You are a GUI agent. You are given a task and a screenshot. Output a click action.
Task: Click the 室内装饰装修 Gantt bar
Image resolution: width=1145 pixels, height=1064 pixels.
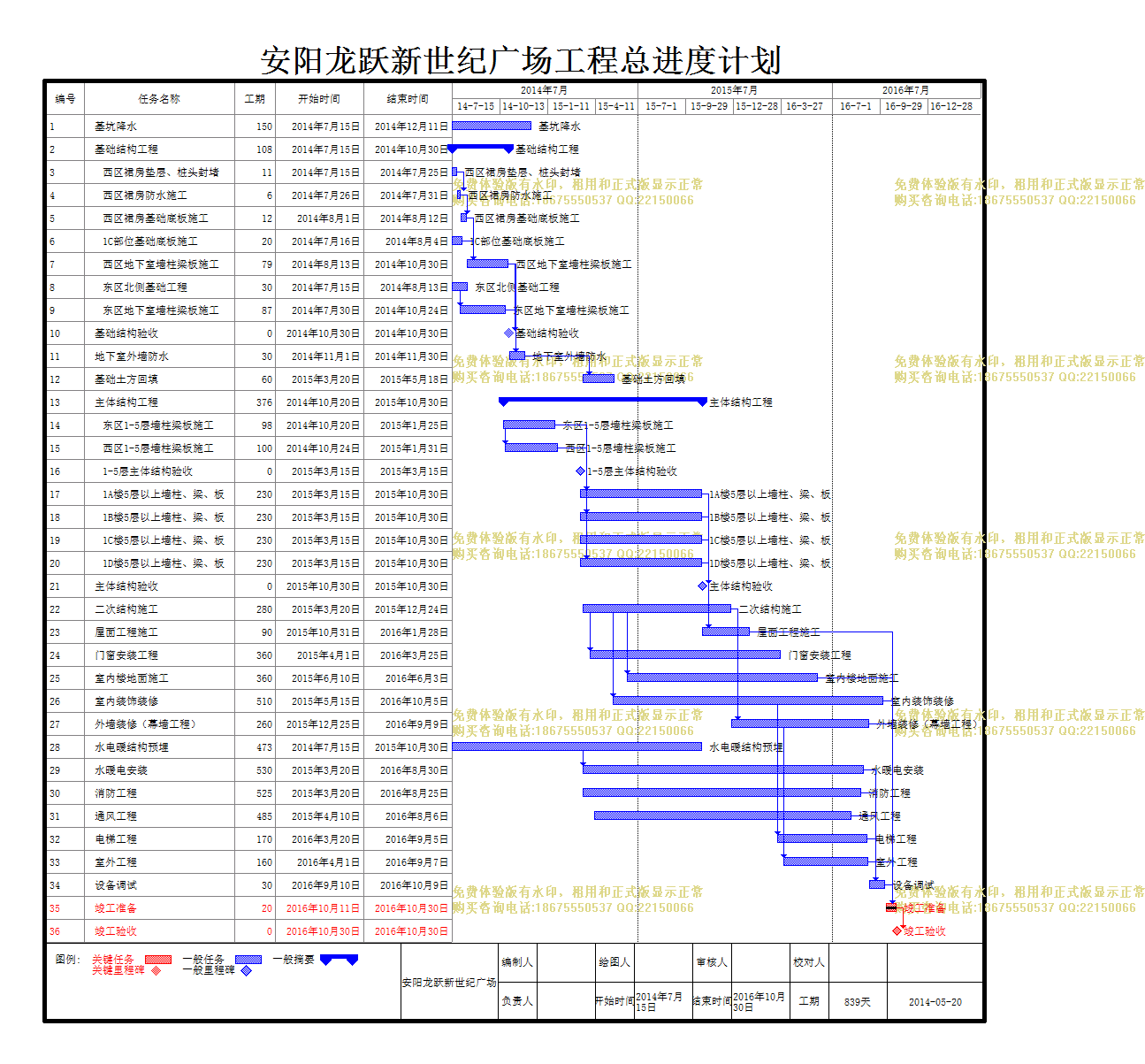point(748,700)
